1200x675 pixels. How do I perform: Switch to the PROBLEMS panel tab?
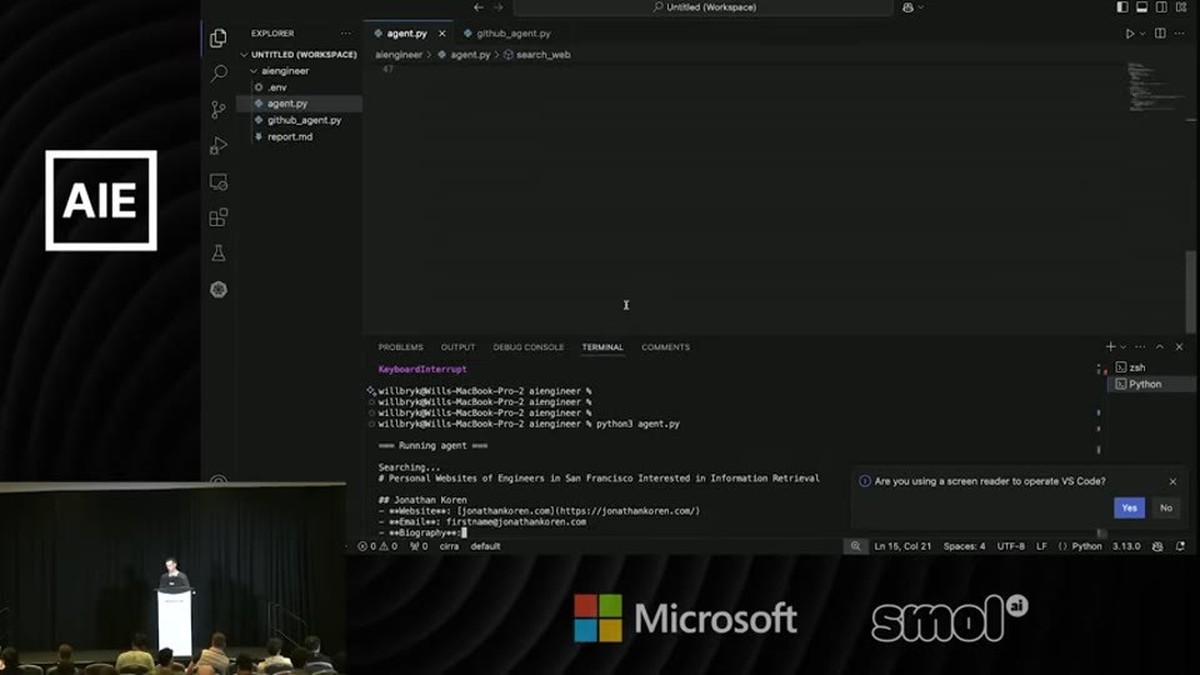[400, 347]
